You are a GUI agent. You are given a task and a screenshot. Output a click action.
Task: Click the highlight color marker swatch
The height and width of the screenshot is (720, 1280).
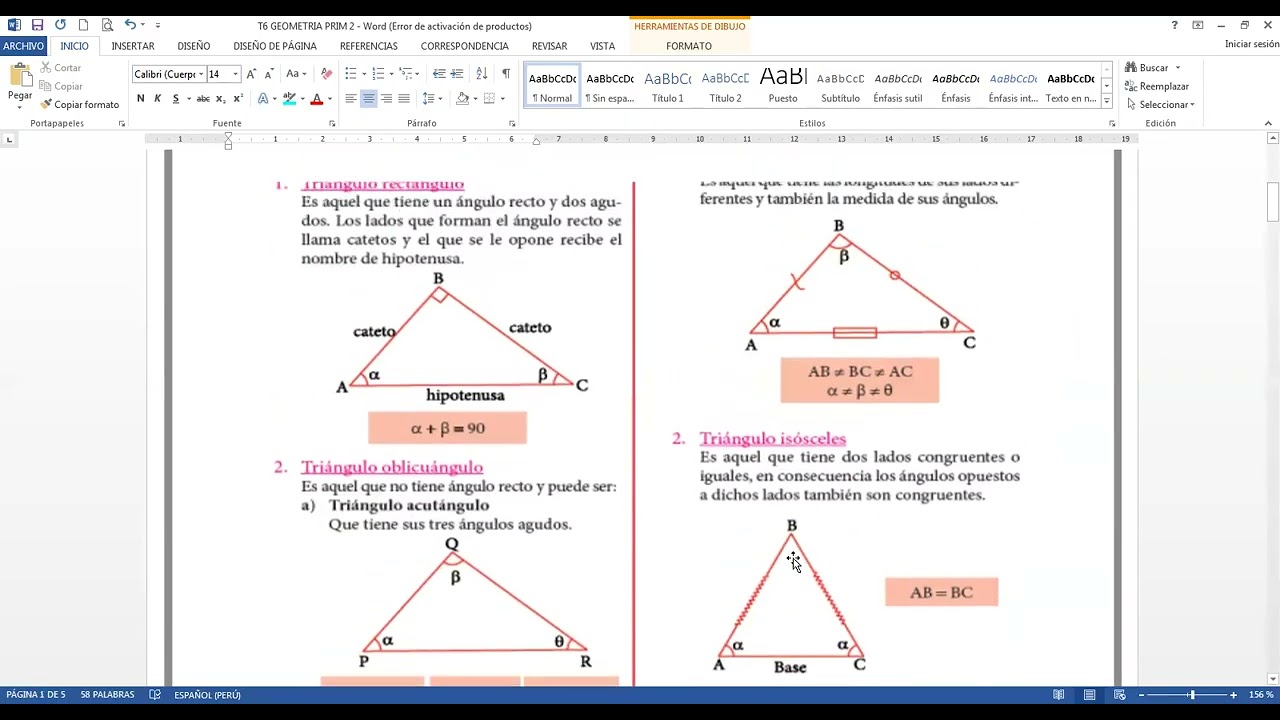coord(289,98)
